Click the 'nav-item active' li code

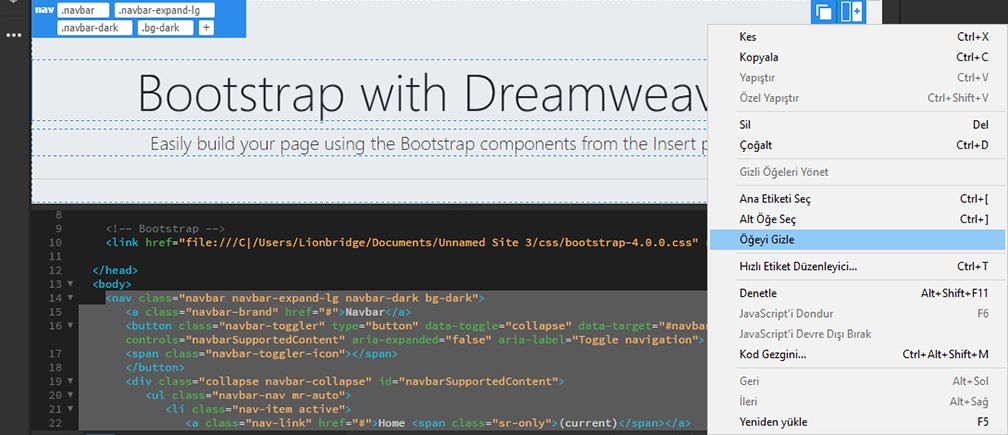pyautogui.click(x=258, y=409)
